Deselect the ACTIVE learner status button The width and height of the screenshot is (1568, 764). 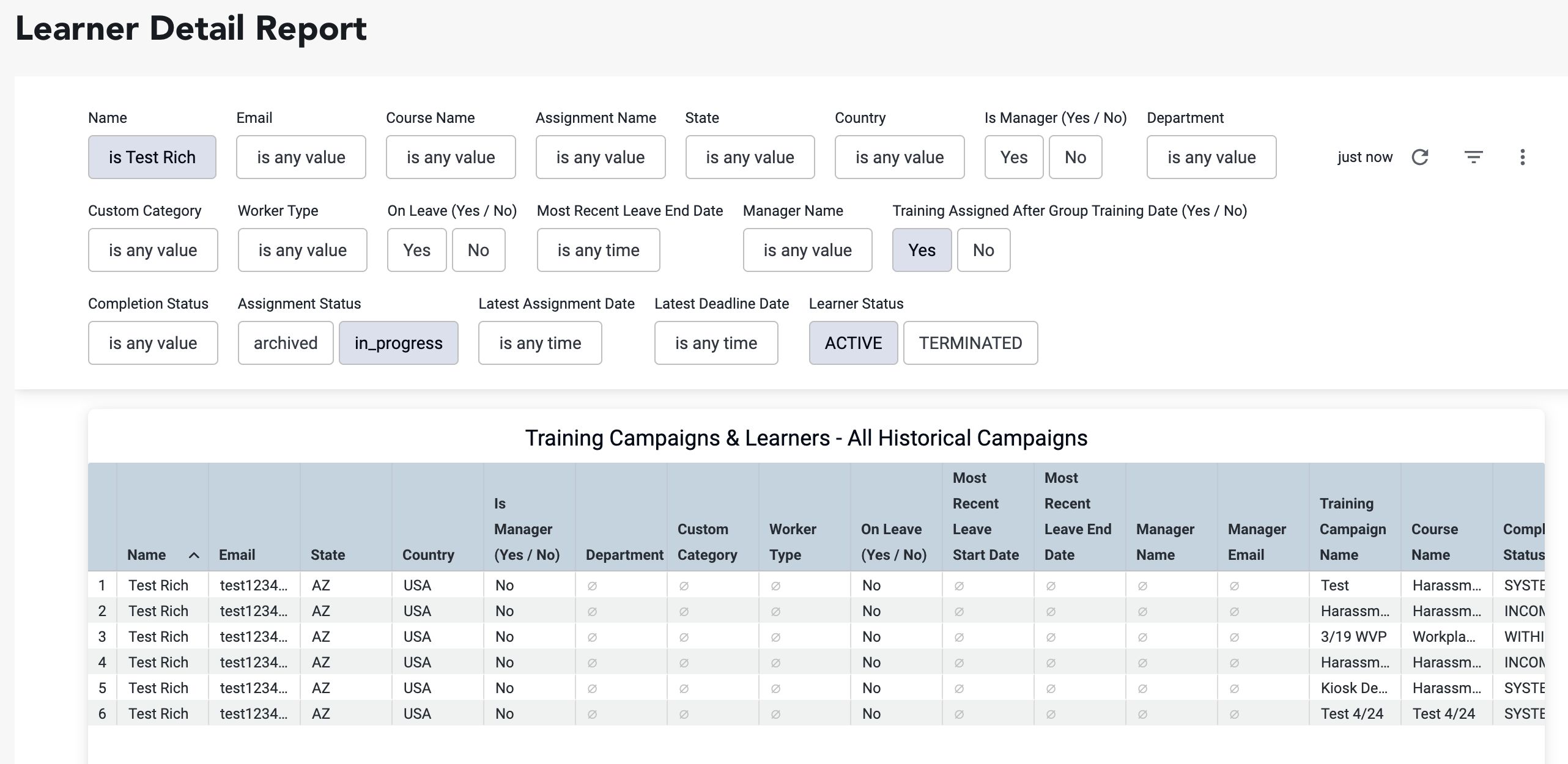(853, 343)
